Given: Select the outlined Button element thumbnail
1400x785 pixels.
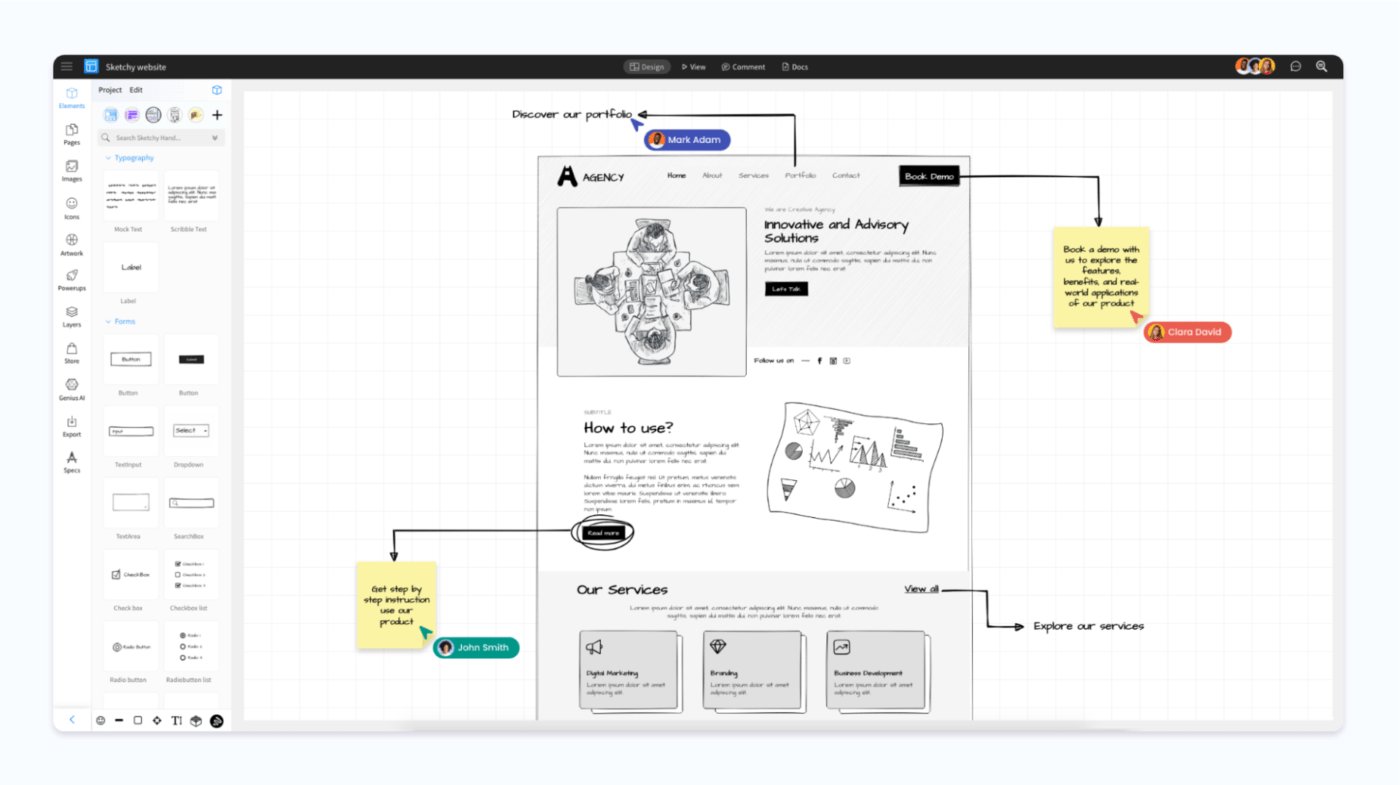Looking at the screenshot, I should (131, 359).
